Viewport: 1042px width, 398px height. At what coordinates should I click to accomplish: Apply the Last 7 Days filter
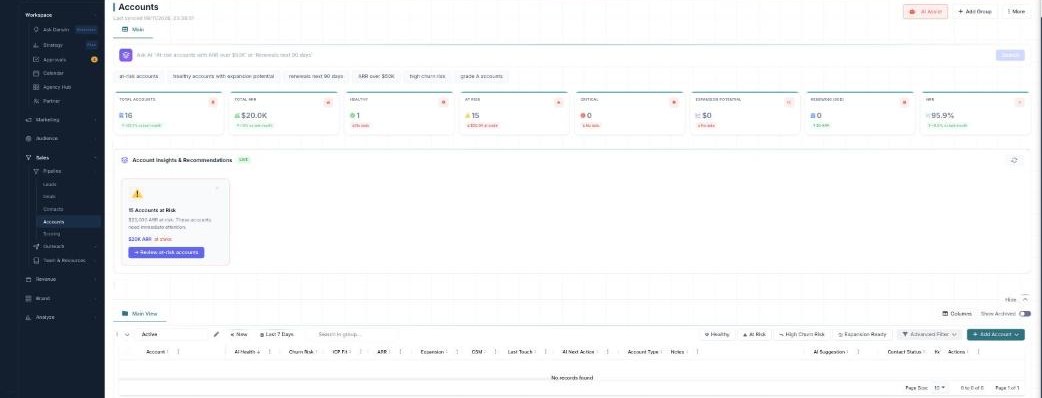276,334
